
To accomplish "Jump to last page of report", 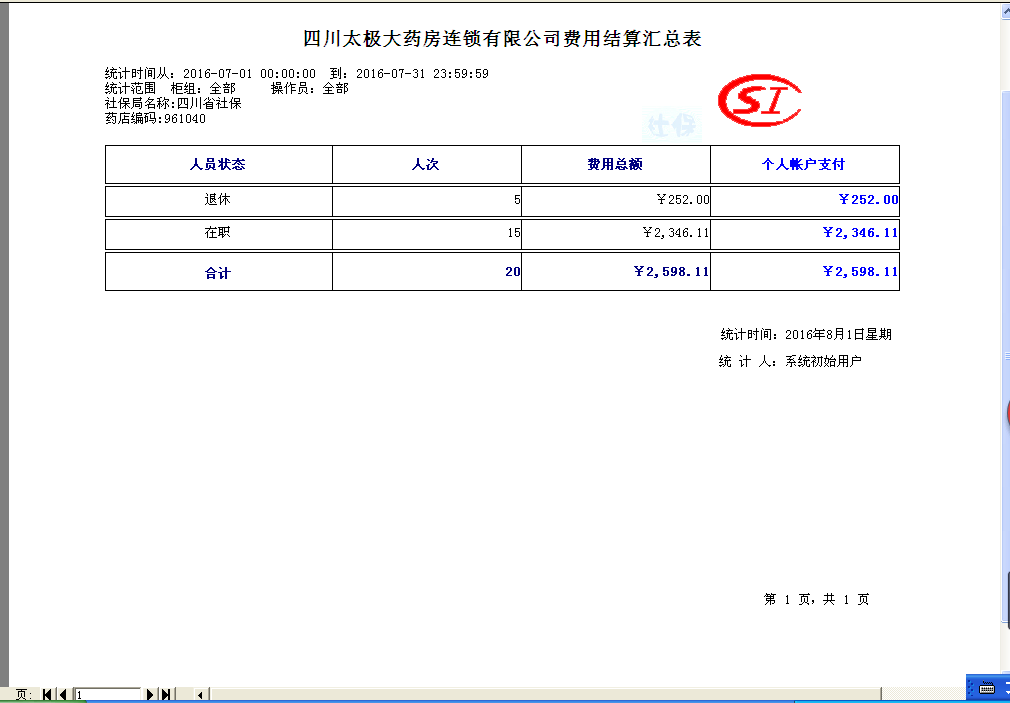I will tap(166, 695).
